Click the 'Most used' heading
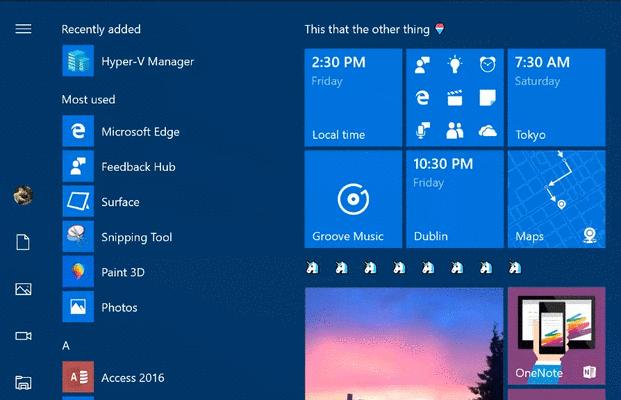 pos(88,99)
